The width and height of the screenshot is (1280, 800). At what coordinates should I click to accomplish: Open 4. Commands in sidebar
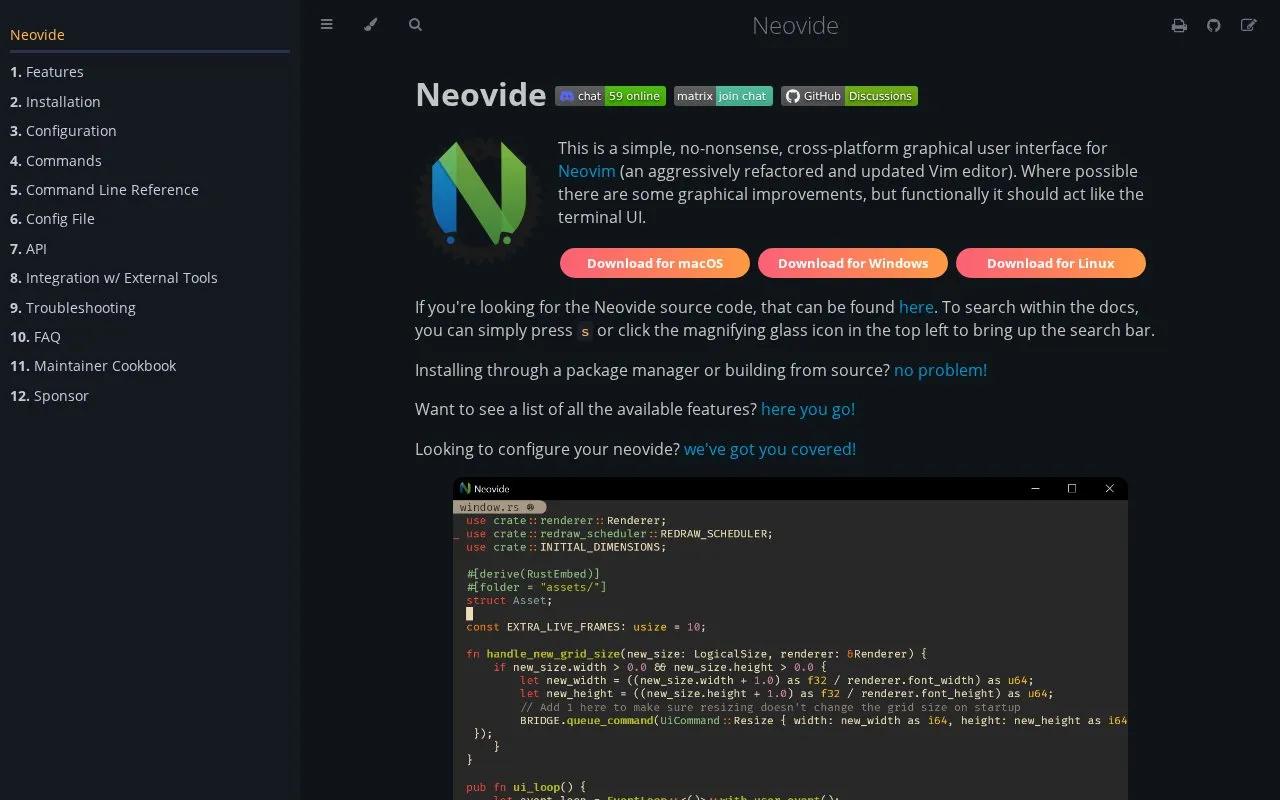[x=56, y=161]
